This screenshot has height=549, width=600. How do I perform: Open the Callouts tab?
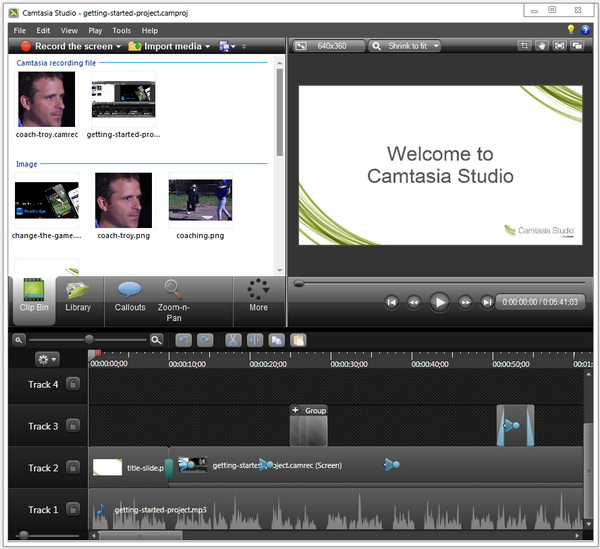tap(130, 297)
